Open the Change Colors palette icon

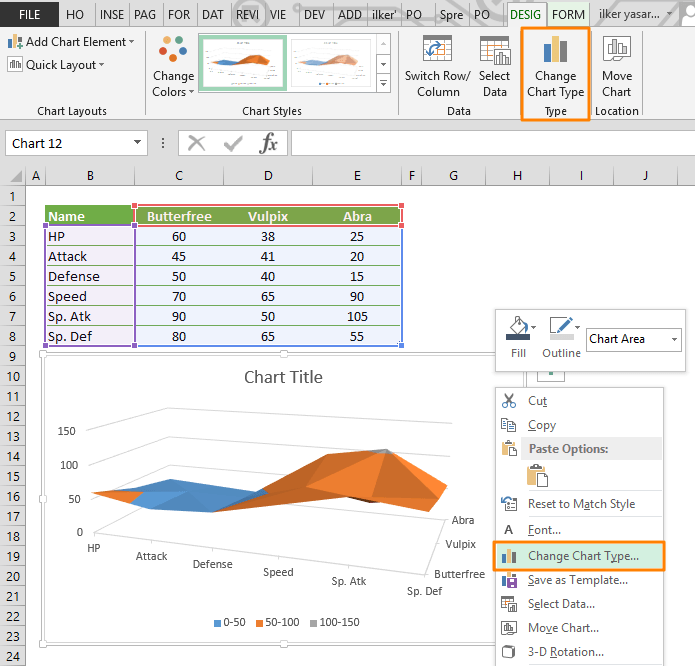coord(173,49)
